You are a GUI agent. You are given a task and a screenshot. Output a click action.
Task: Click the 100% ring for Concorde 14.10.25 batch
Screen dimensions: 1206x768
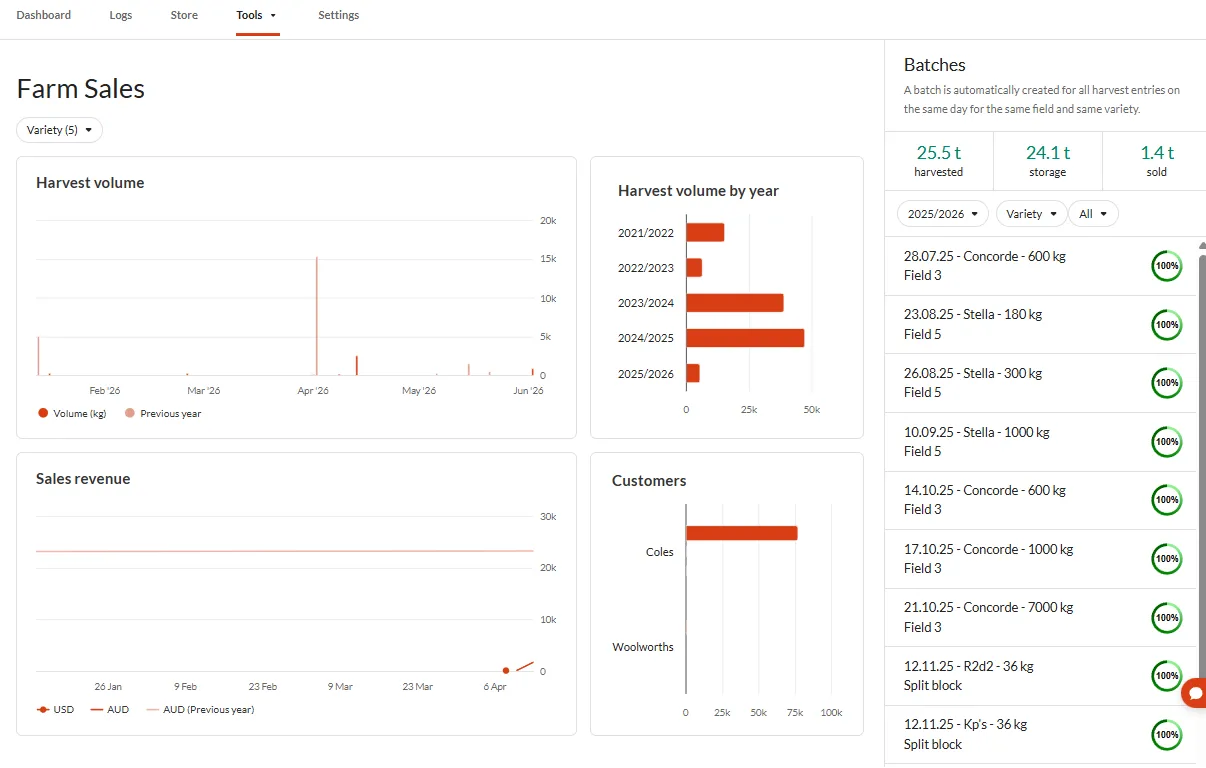click(1166, 500)
